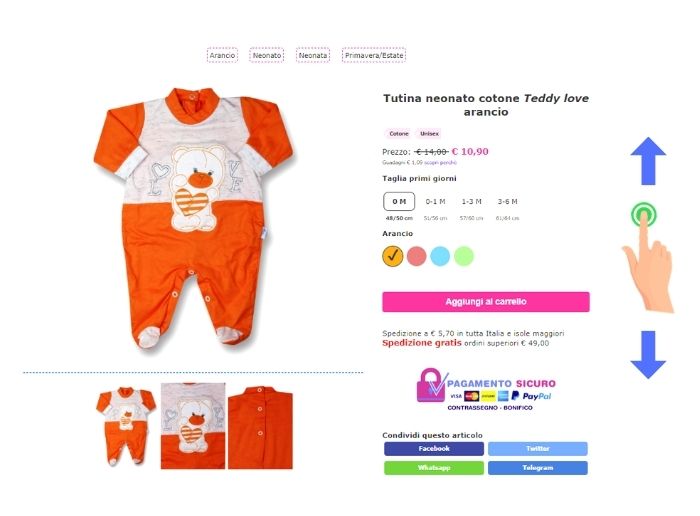View the back-of-garment buttons thumbnail
This screenshot has width=700, height=516.
tap(260, 427)
